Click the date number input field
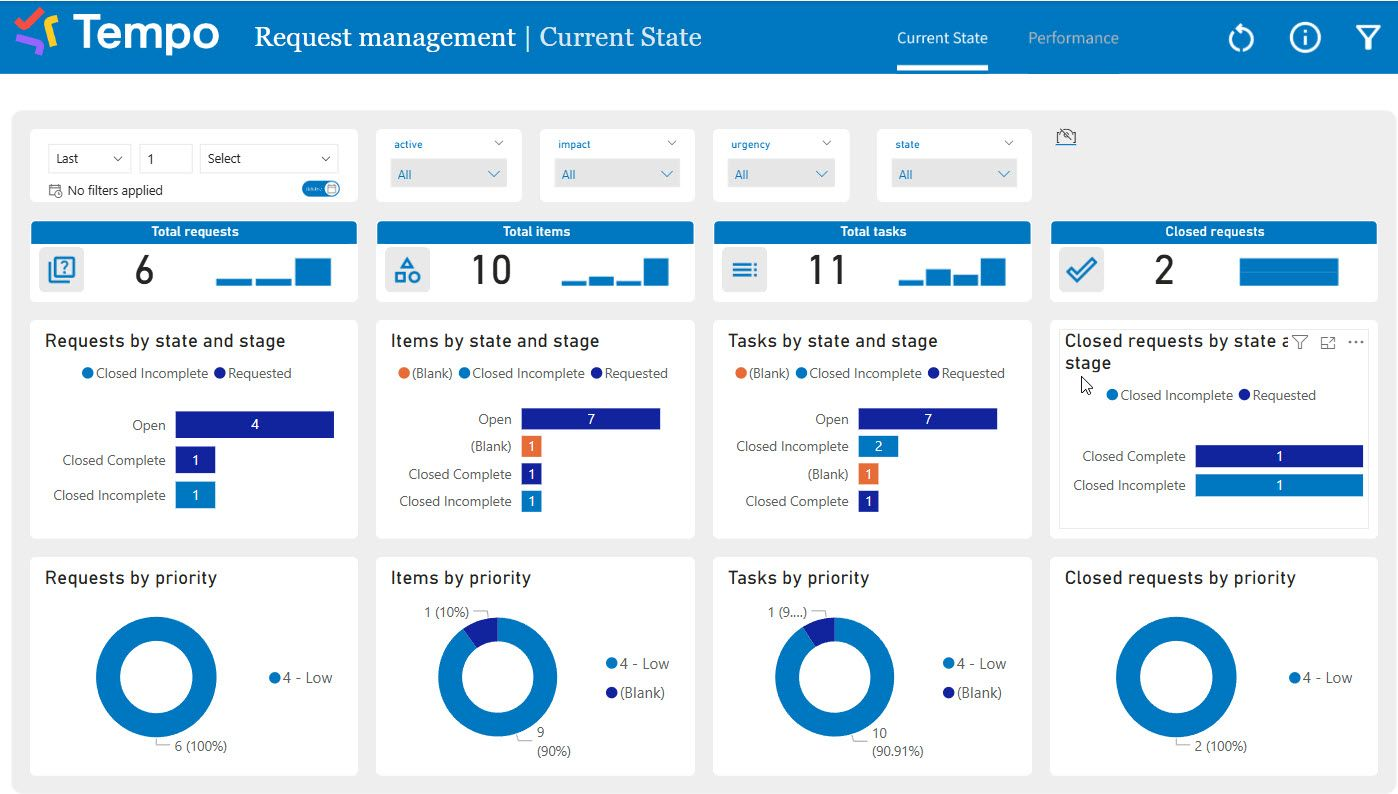Screen dimensions: 1398x794 click(x=165, y=159)
